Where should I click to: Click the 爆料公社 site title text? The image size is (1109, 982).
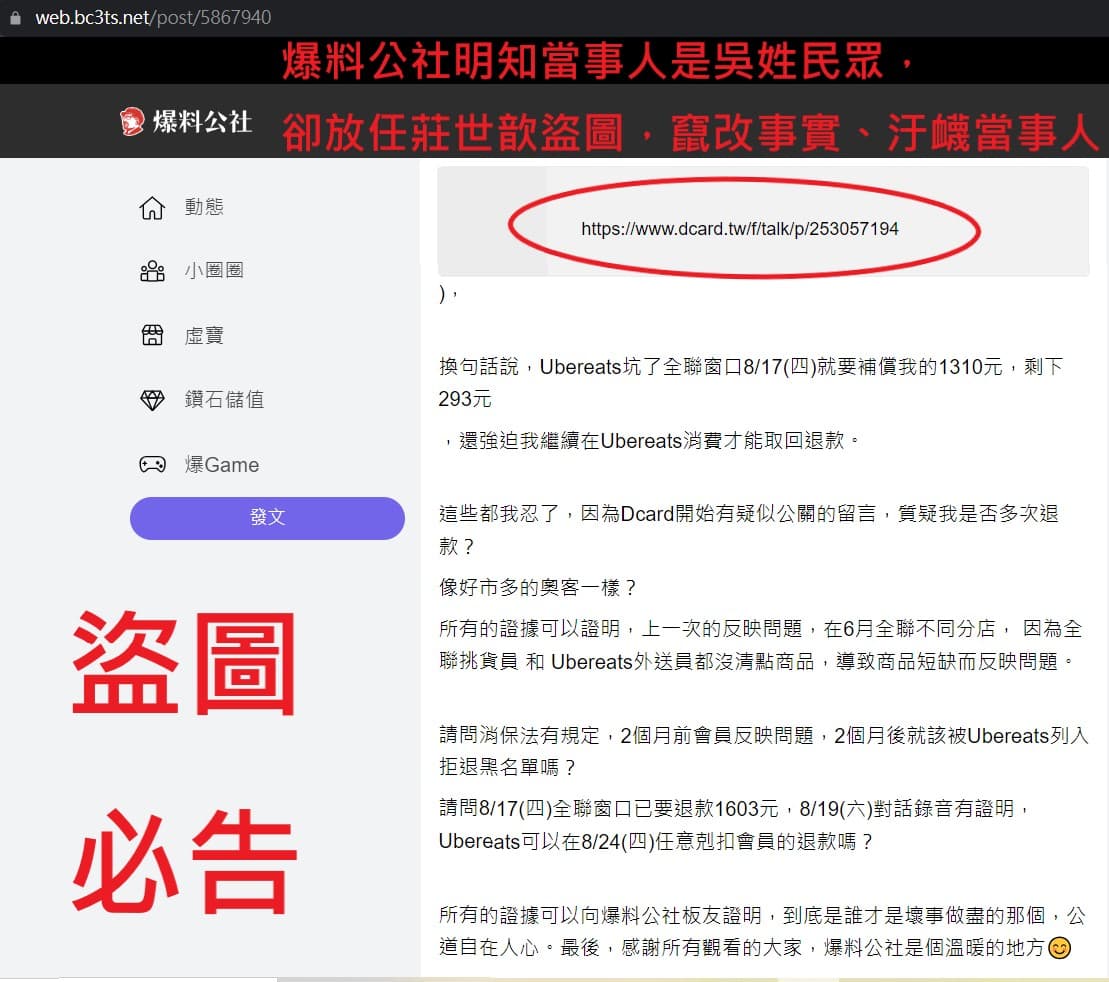click(202, 122)
